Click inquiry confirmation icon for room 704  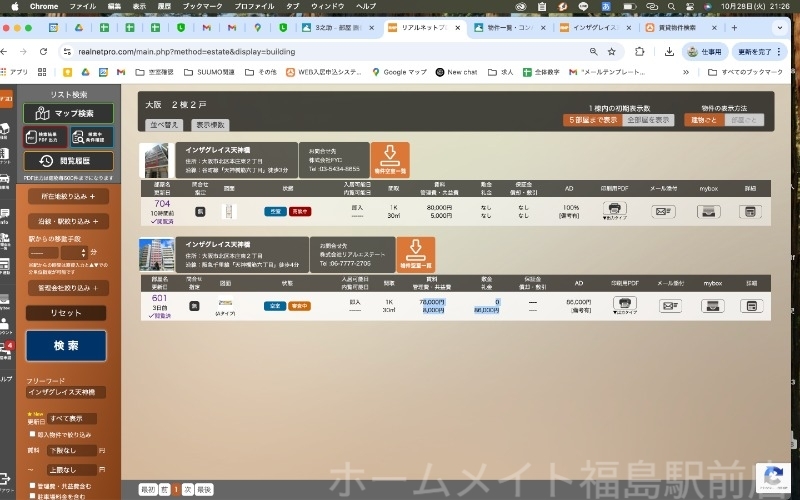(x=200, y=211)
